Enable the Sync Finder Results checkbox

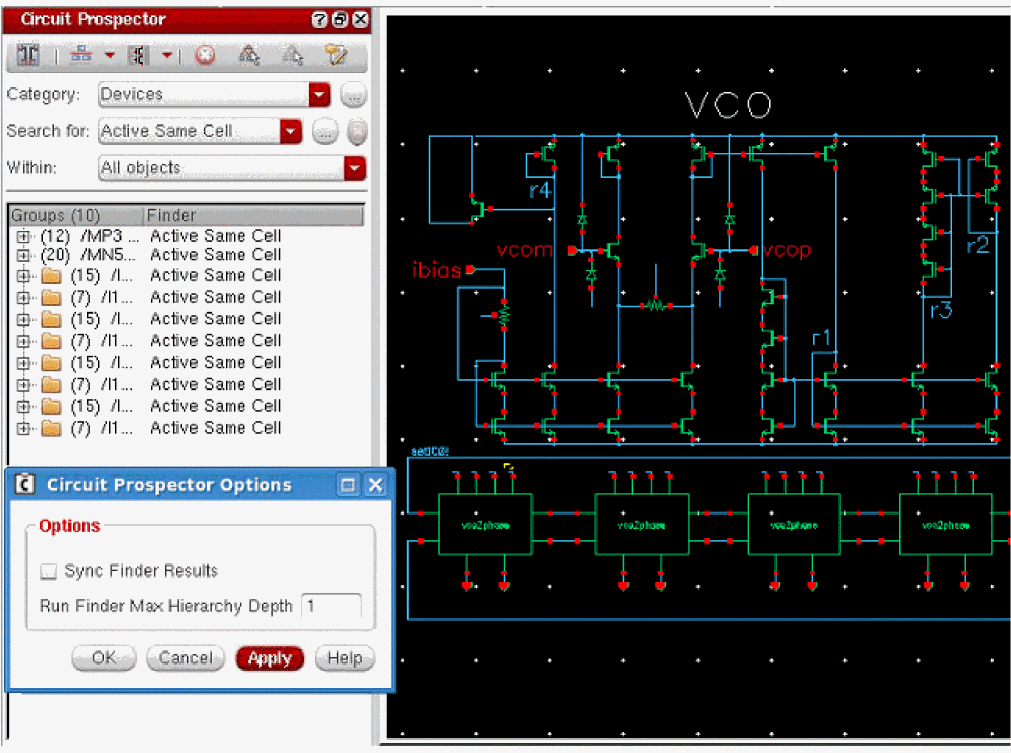pyautogui.click(x=48, y=572)
